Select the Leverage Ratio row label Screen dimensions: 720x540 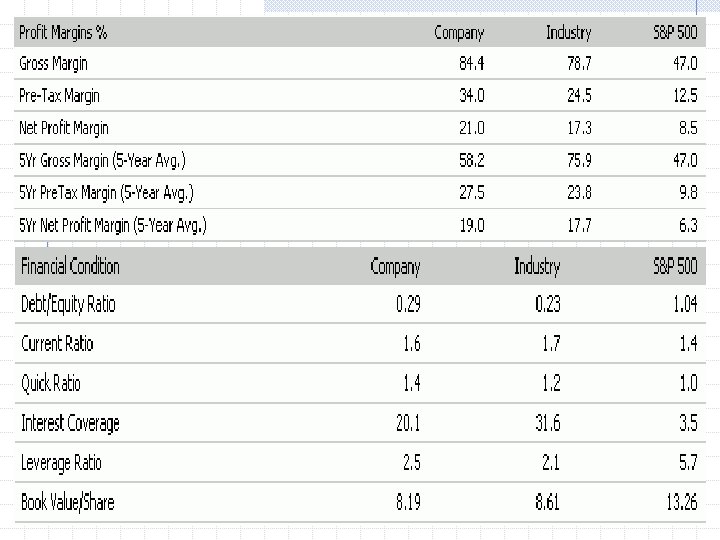pos(61,463)
